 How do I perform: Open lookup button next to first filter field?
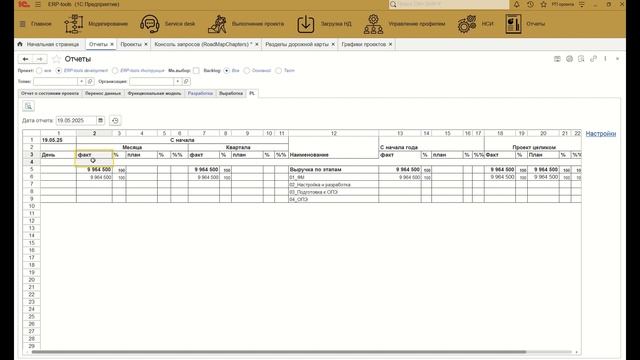(x=90, y=82)
